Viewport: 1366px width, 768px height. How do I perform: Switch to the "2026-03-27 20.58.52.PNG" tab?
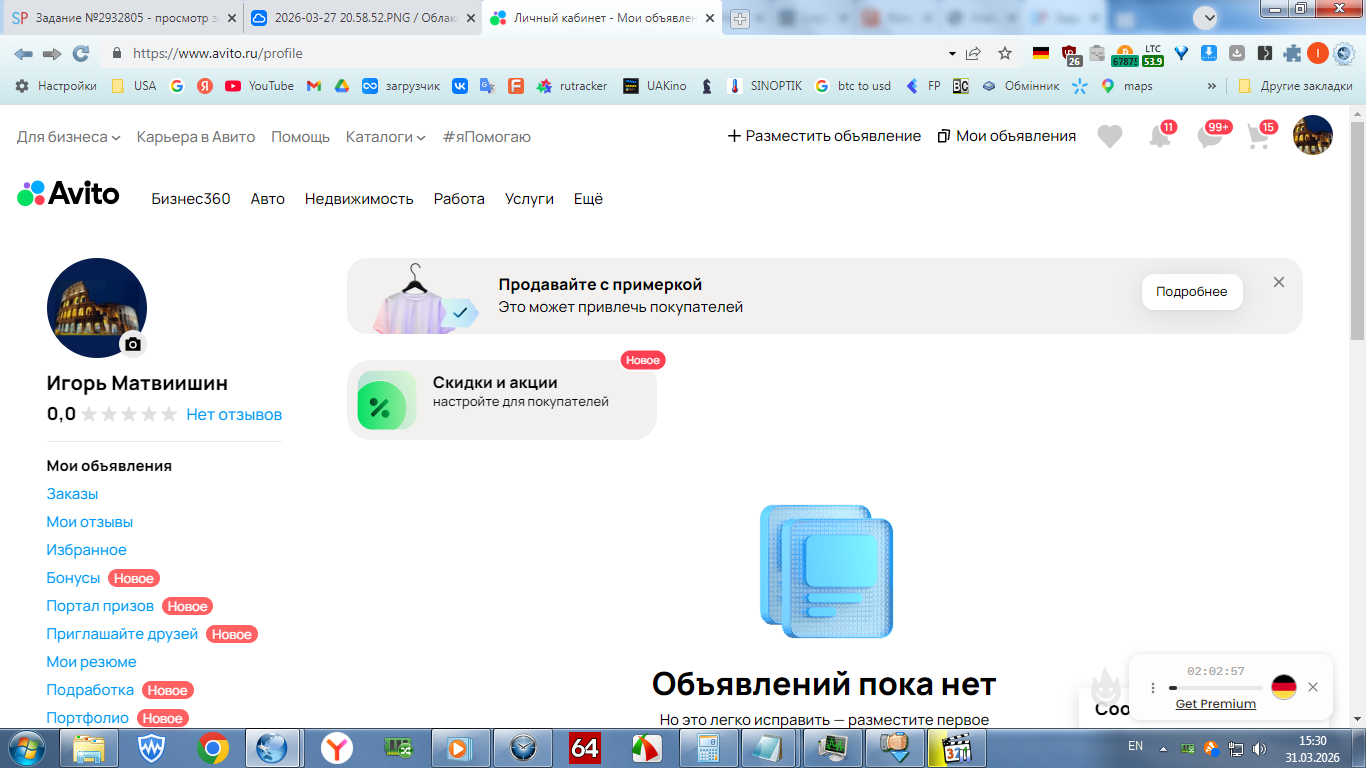click(x=362, y=19)
